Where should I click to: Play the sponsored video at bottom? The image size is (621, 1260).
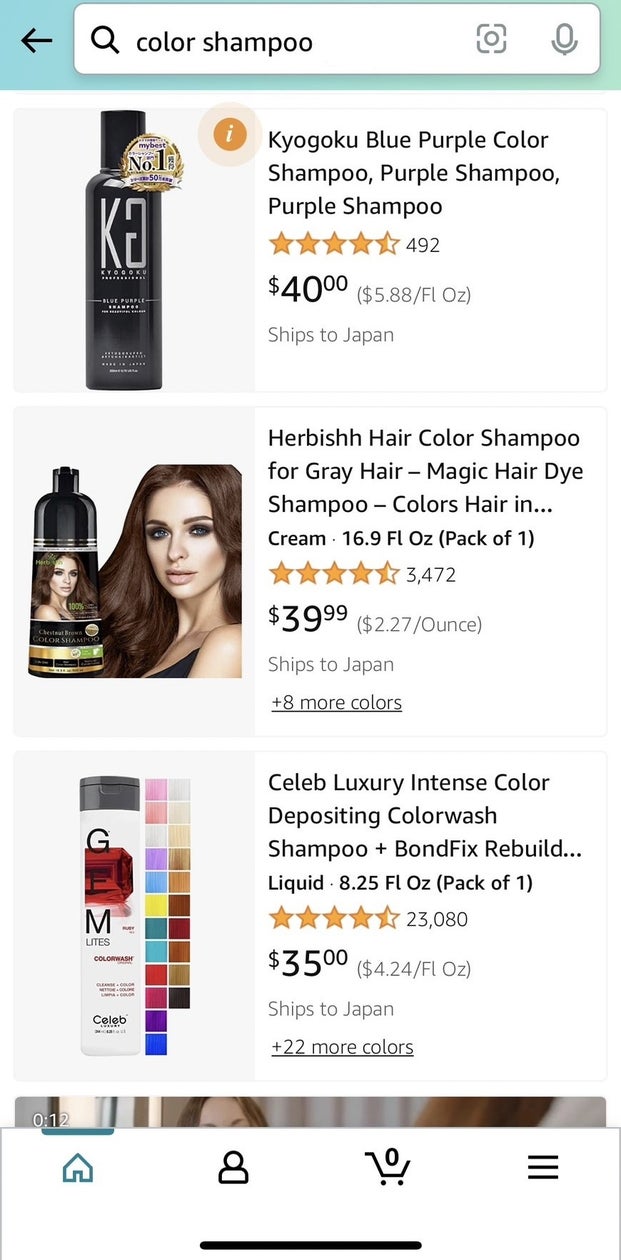pos(310,1112)
